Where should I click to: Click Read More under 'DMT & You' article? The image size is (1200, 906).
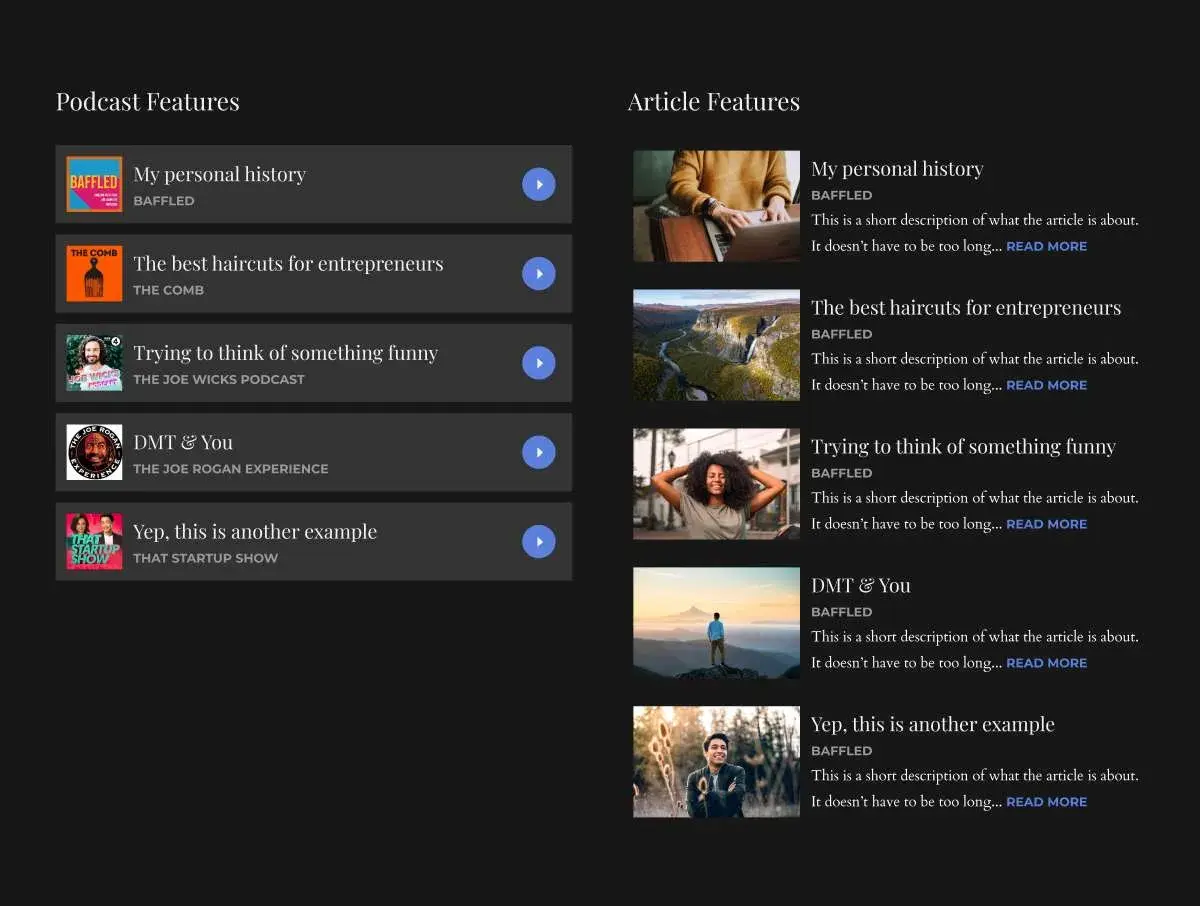1046,663
